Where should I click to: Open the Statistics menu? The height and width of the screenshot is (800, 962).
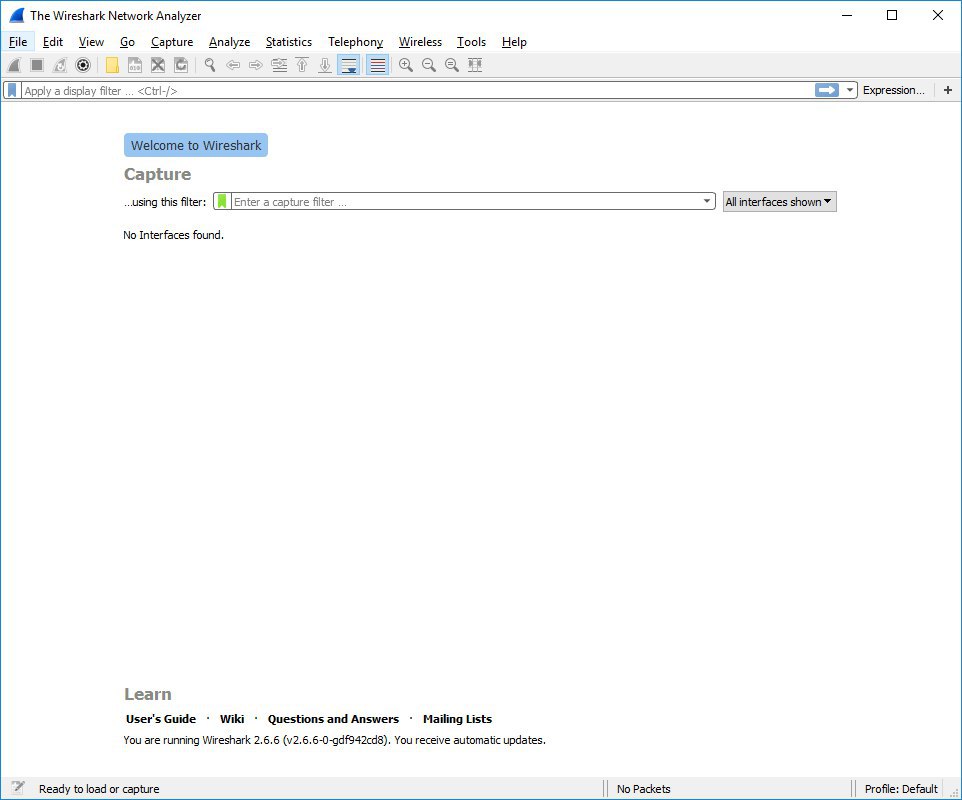pos(288,42)
